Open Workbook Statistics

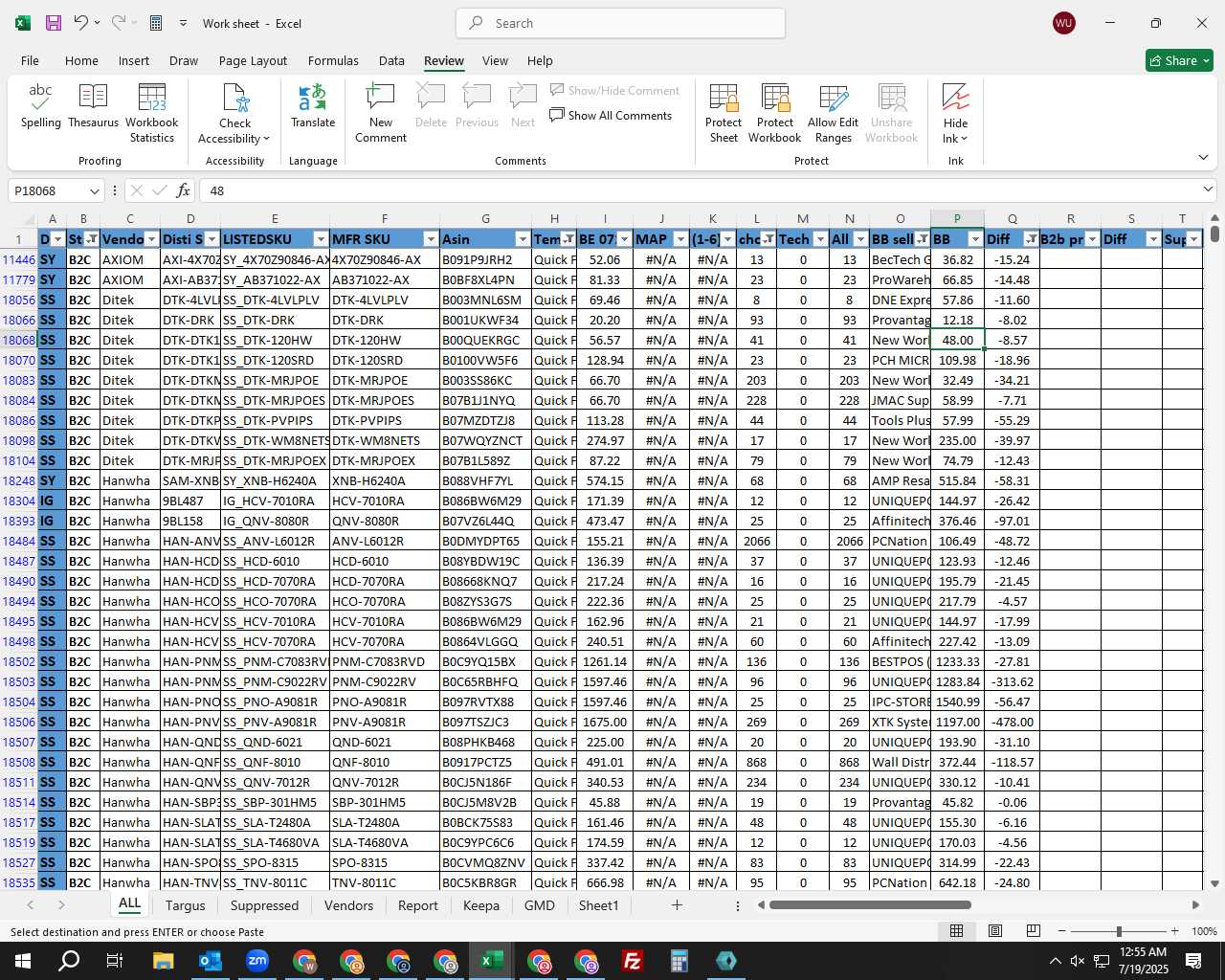[x=152, y=113]
